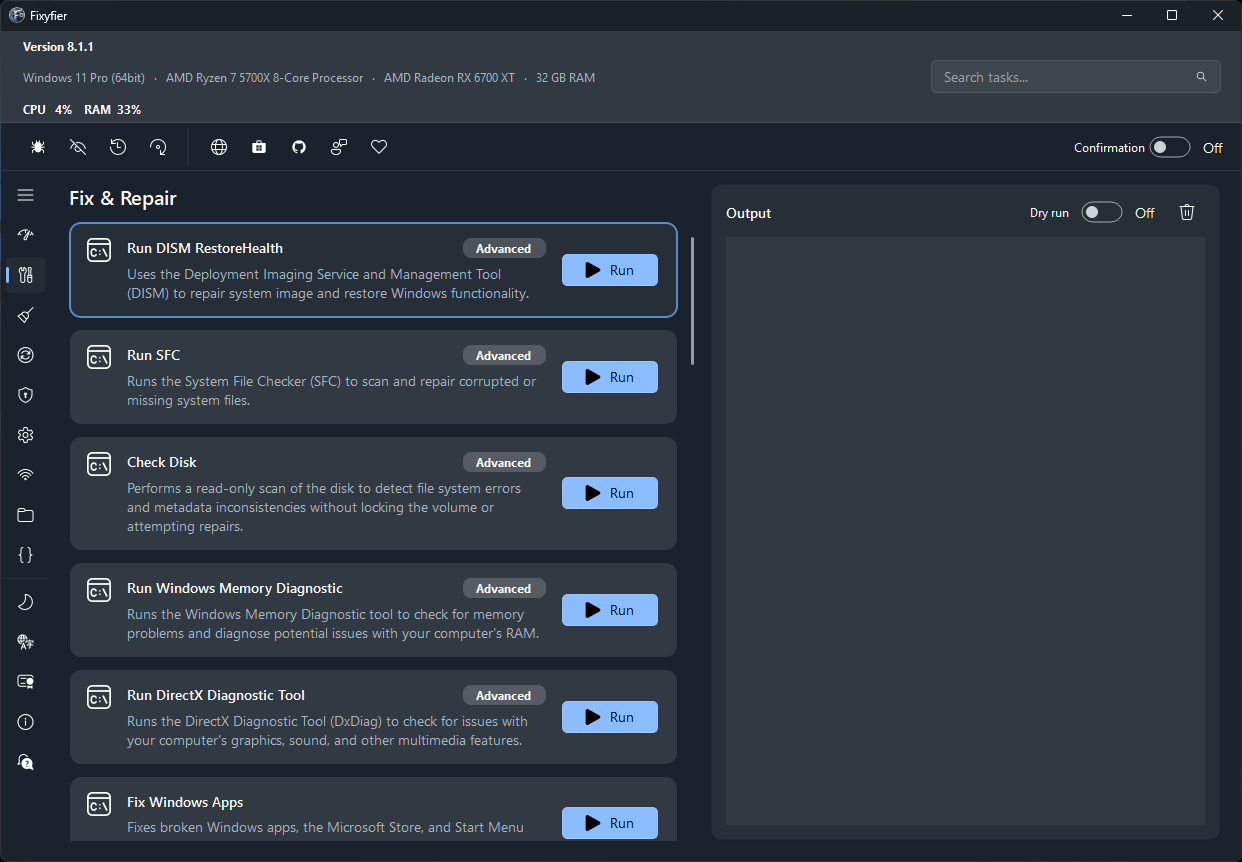Click the bug icon in the toolbar
The image size is (1242, 862).
coord(38,147)
